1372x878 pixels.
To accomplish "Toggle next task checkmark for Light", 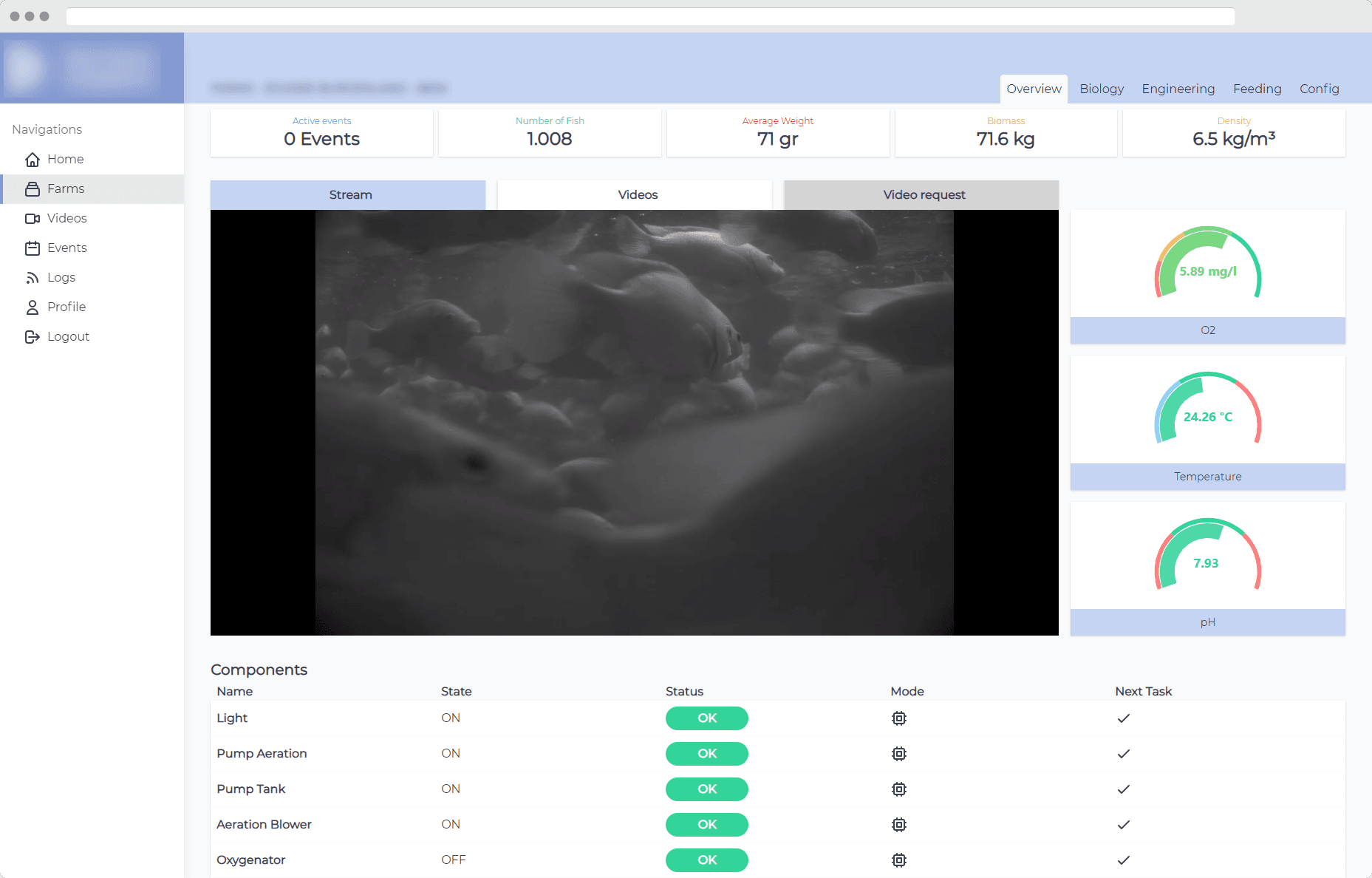I will 1124,718.
